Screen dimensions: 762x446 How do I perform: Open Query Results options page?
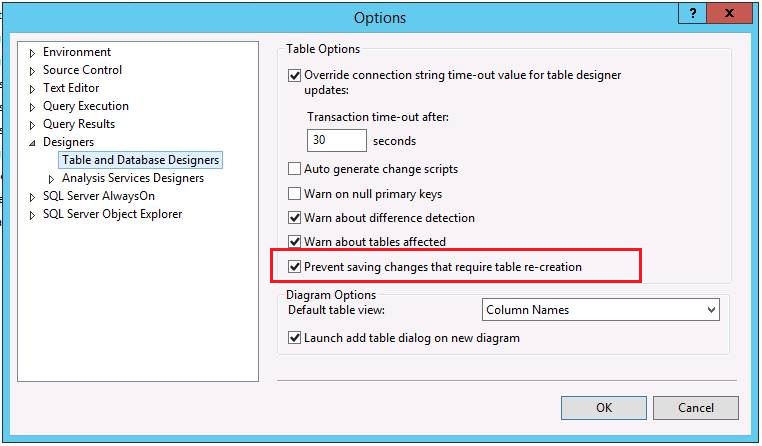coord(79,124)
